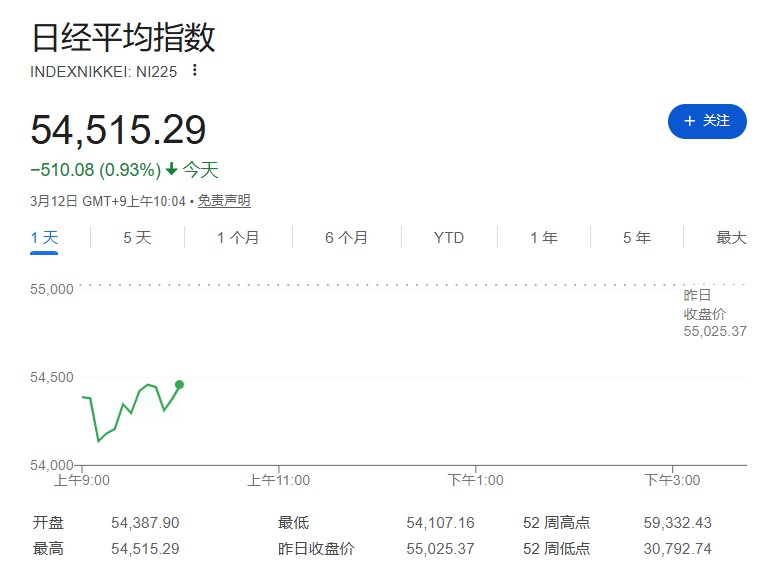Click the plus icon on follow button

point(689,121)
